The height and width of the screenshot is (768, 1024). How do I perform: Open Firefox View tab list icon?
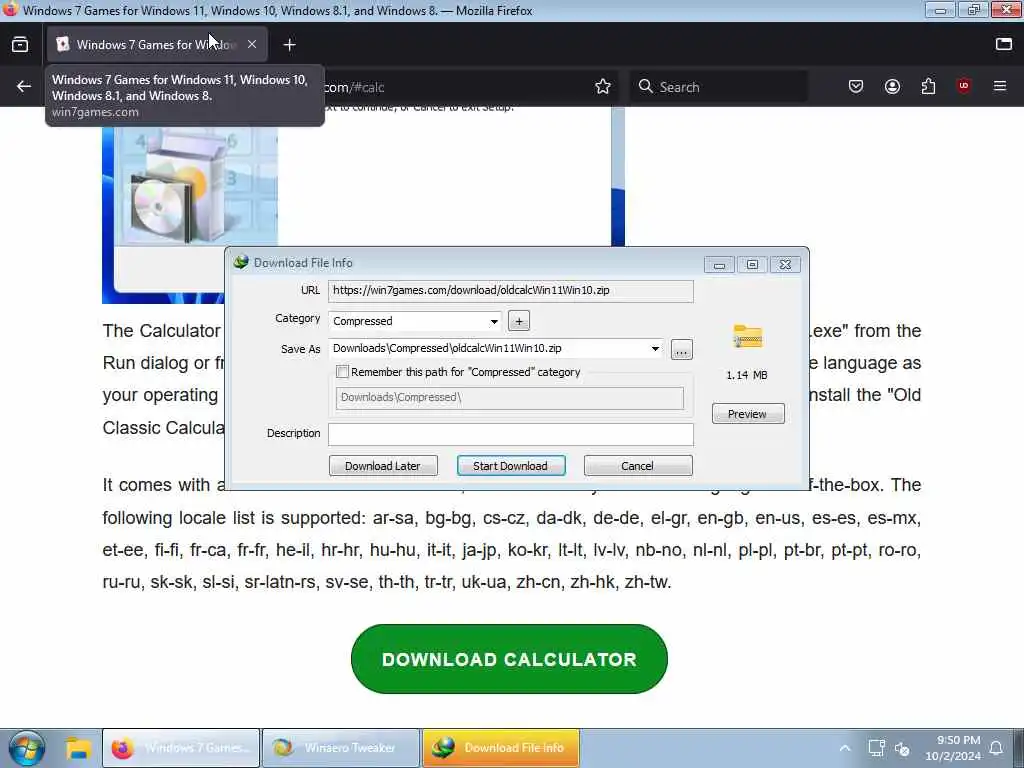click(x=20, y=44)
